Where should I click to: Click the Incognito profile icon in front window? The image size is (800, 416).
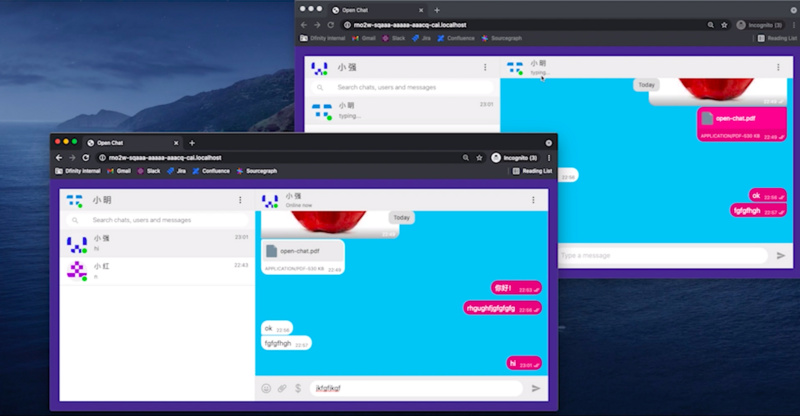(496, 158)
